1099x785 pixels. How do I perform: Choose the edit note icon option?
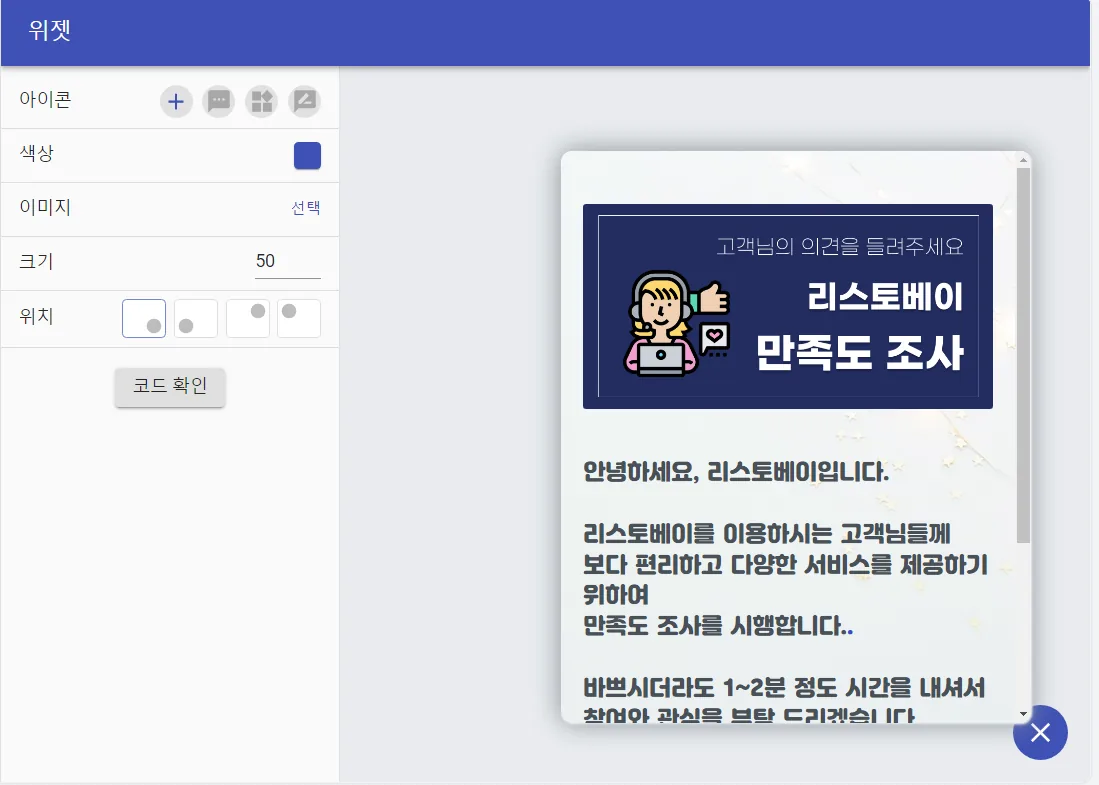click(x=305, y=102)
